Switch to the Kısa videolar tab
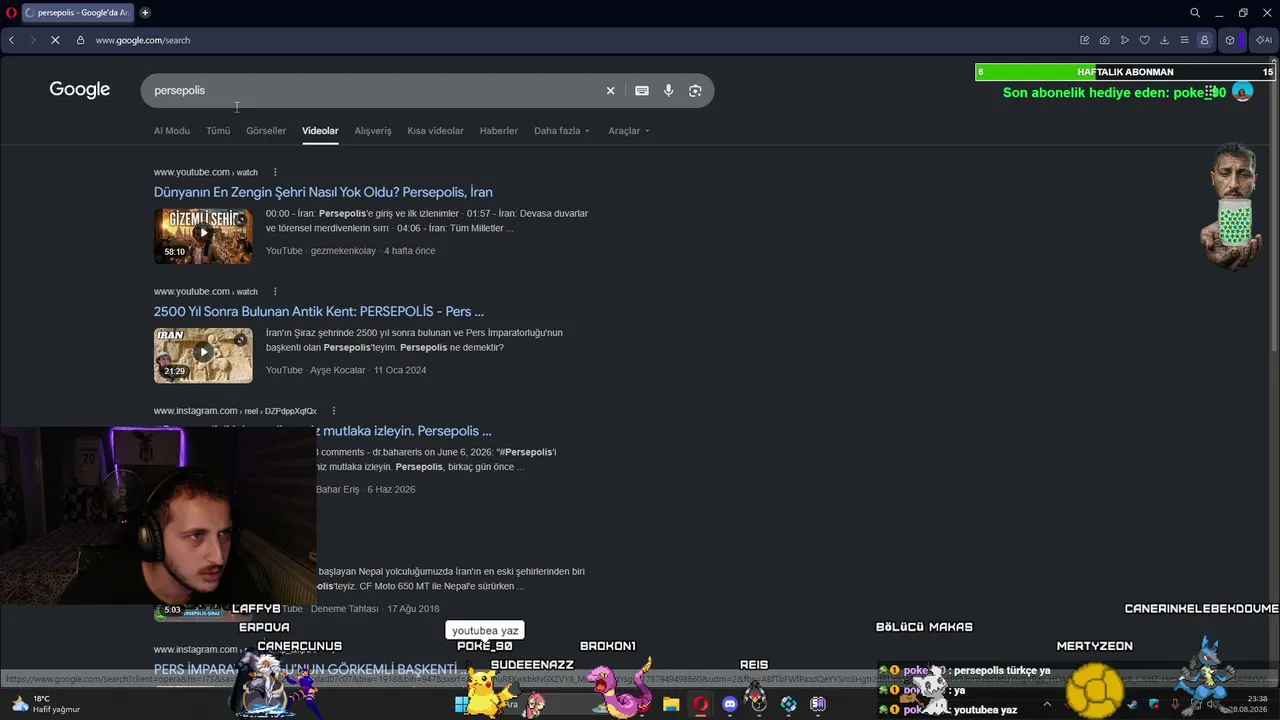The image size is (1280, 720). coord(435,131)
